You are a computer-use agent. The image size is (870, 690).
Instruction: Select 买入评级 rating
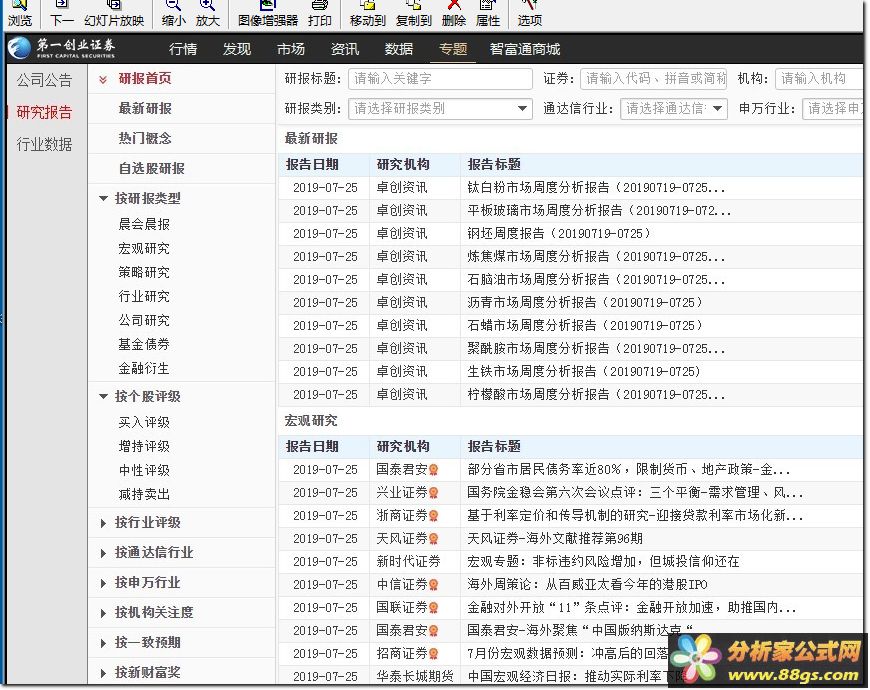point(144,422)
